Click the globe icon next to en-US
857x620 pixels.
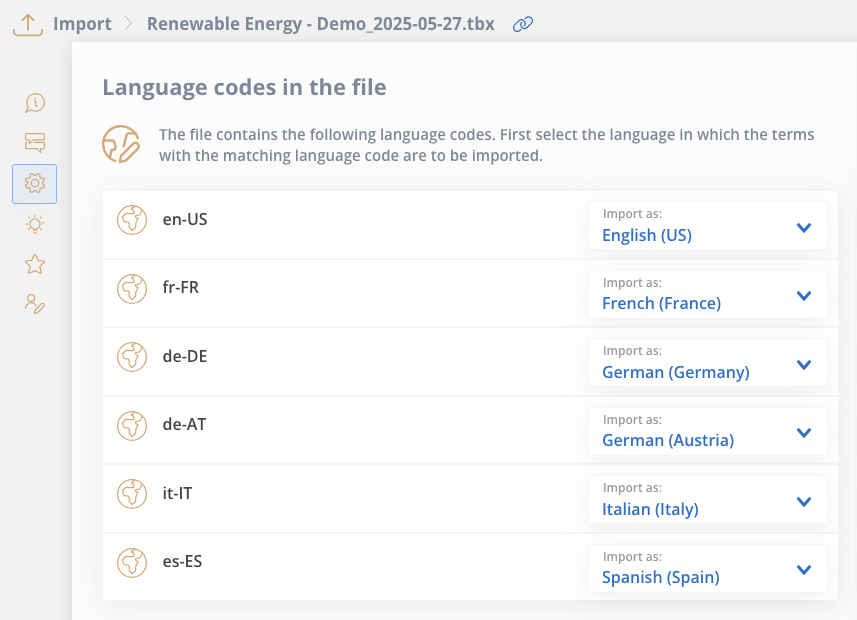click(132, 220)
